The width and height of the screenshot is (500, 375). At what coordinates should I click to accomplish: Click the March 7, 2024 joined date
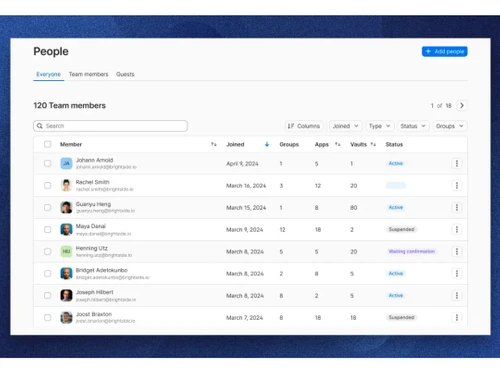245,318
